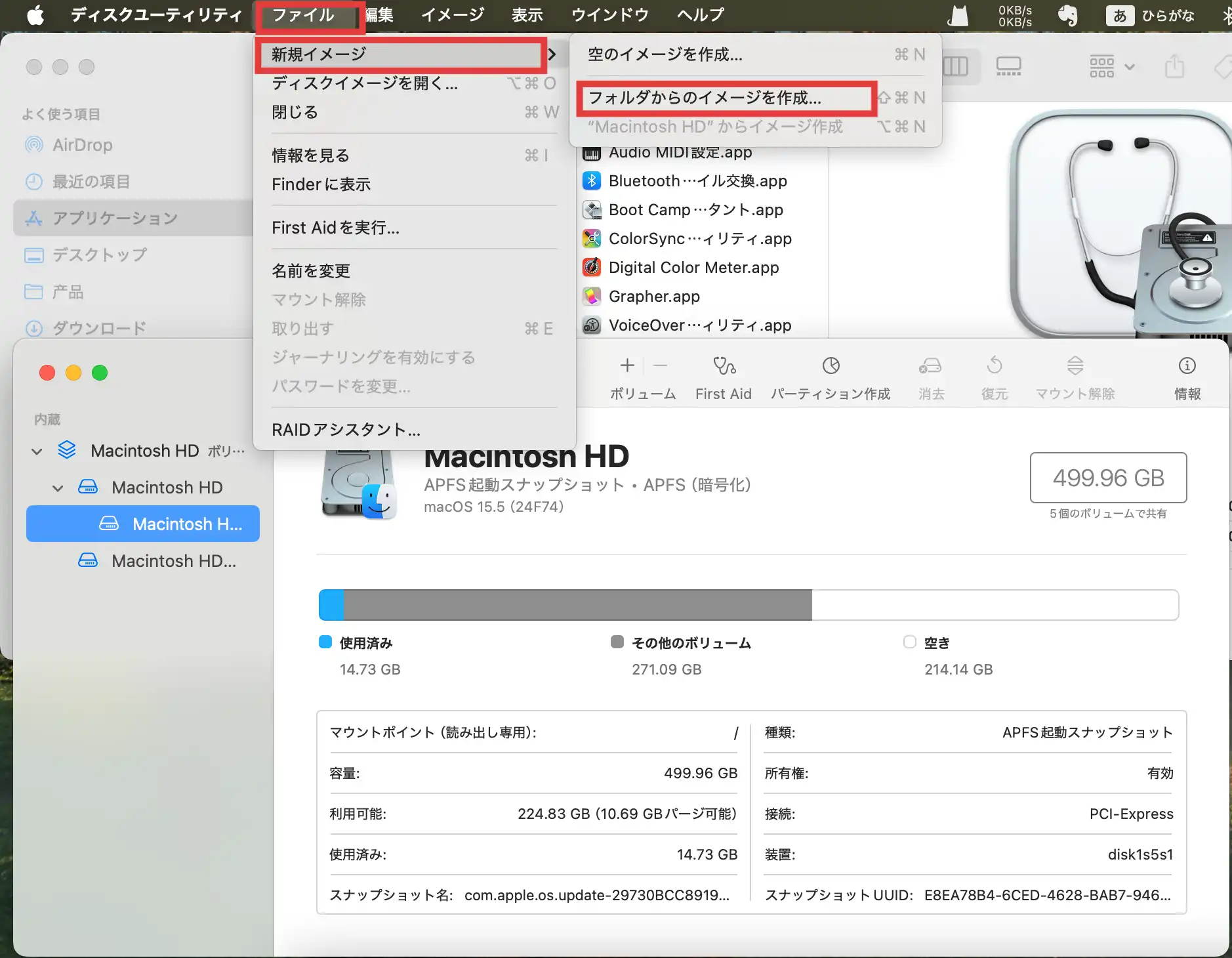The image size is (1232, 958).
Task: Select the Grapher.app icon in list
Action: pyautogui.click(x=592, y=297)
